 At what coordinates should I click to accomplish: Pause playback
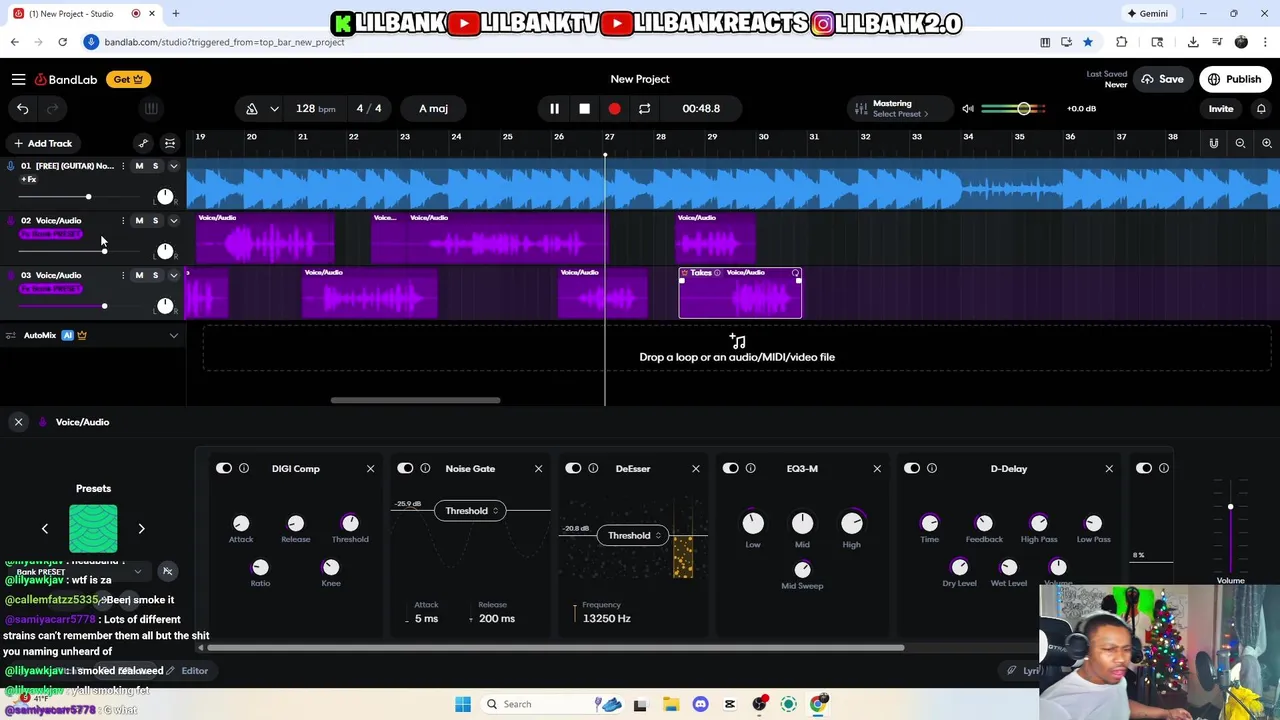coord(554,108)
